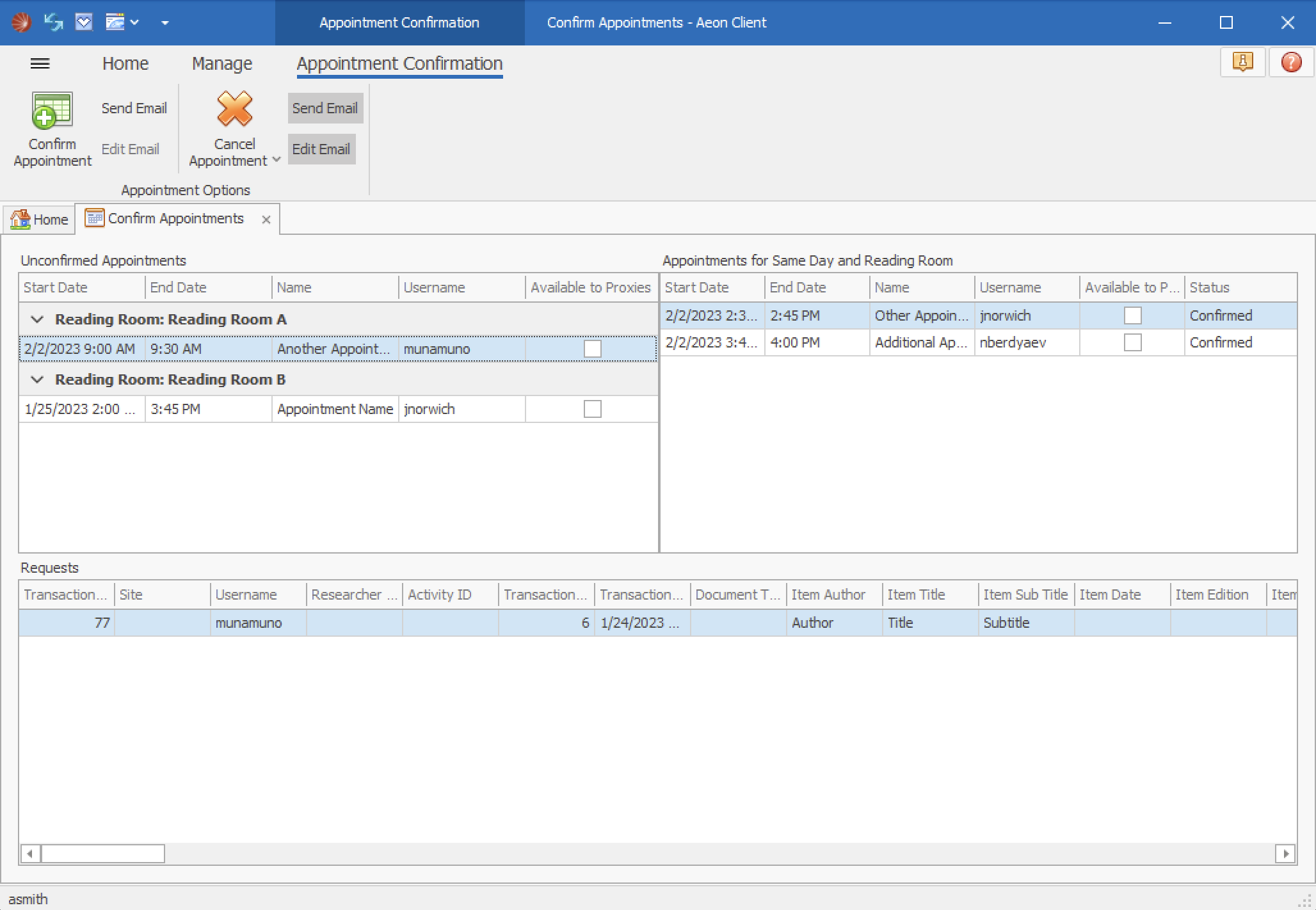1316x910 pixels.
Task: Click the hamburger menu icon above Home
Action: pos(40,63)
